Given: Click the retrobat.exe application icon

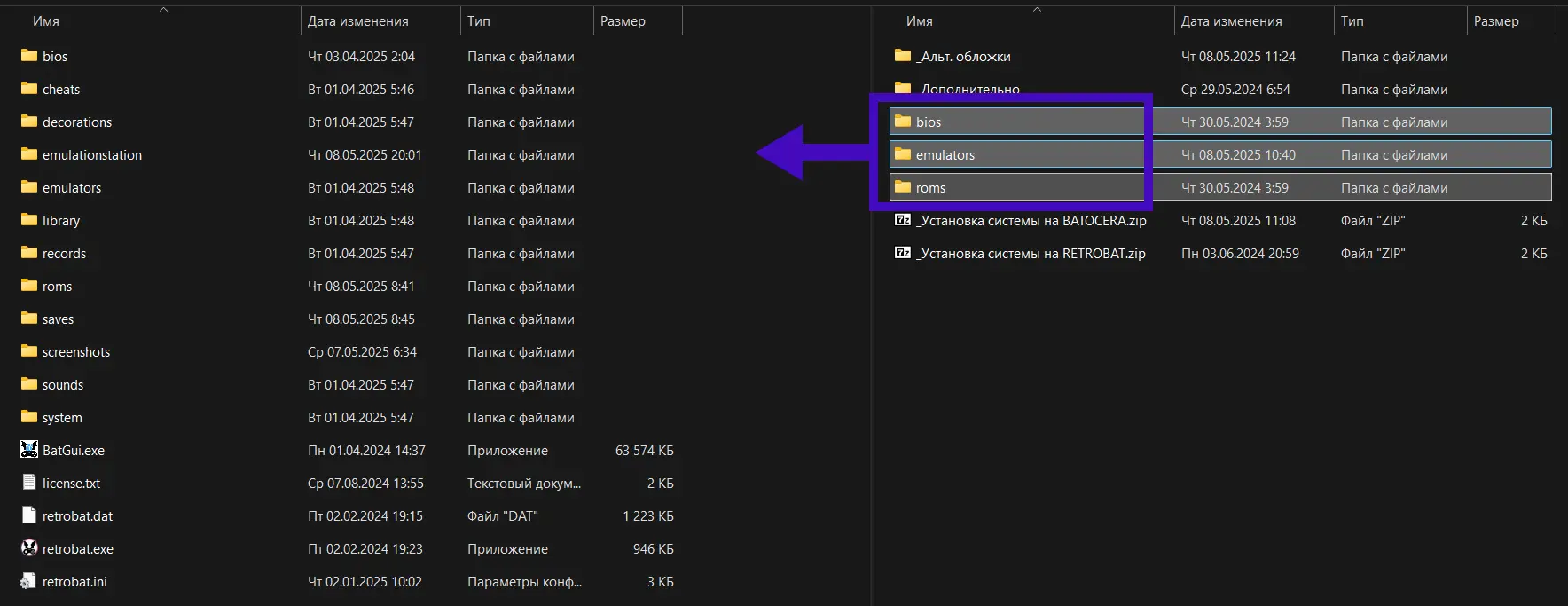Looking at the screenshot, I should 29,548.
